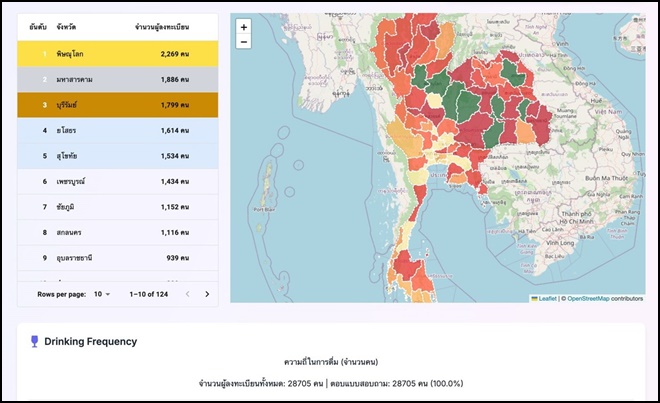
Task: Select the ยโสธร row in table
Action: tap(118, 130)
